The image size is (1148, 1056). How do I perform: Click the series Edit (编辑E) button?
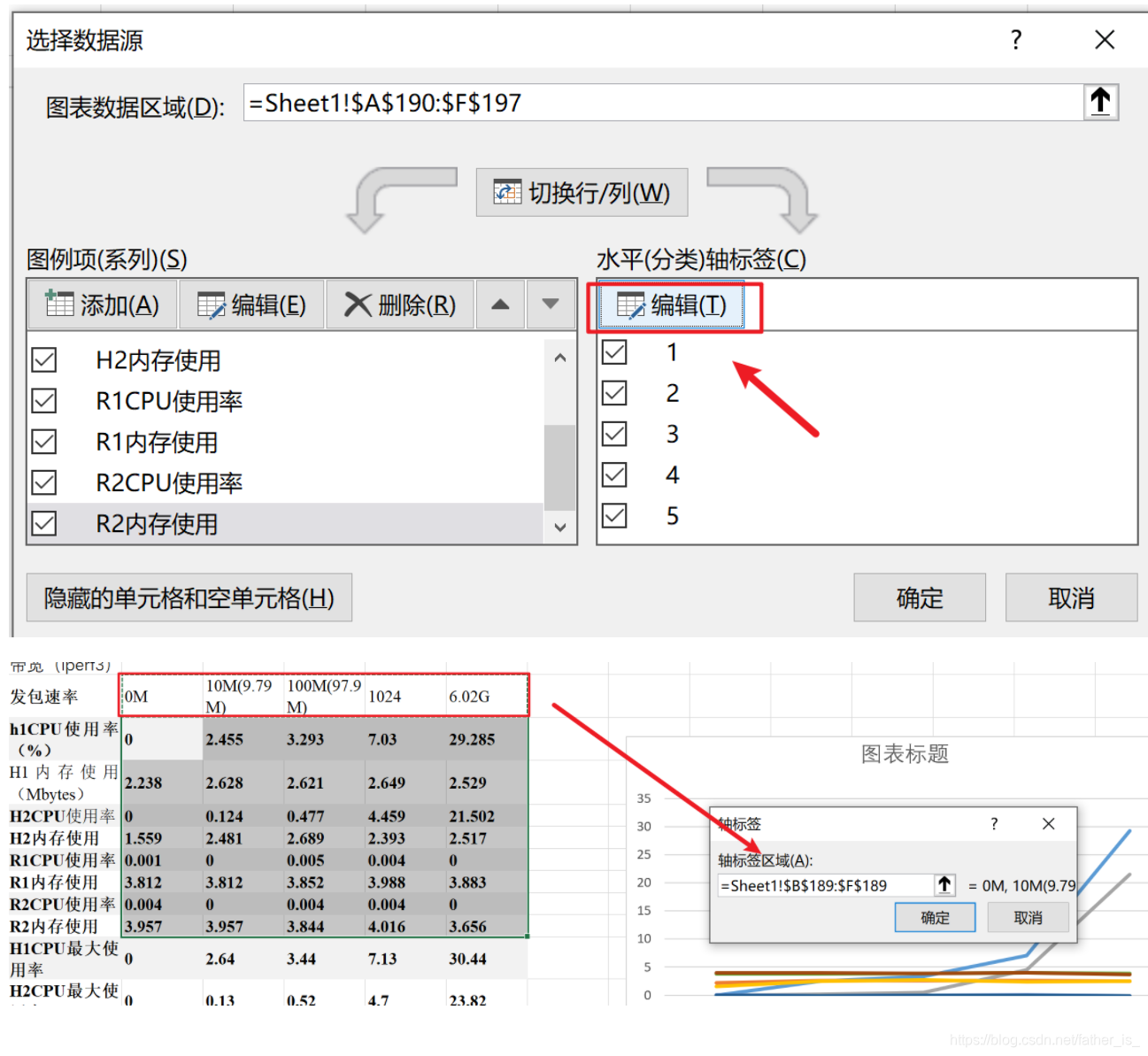tap(251, 305)
